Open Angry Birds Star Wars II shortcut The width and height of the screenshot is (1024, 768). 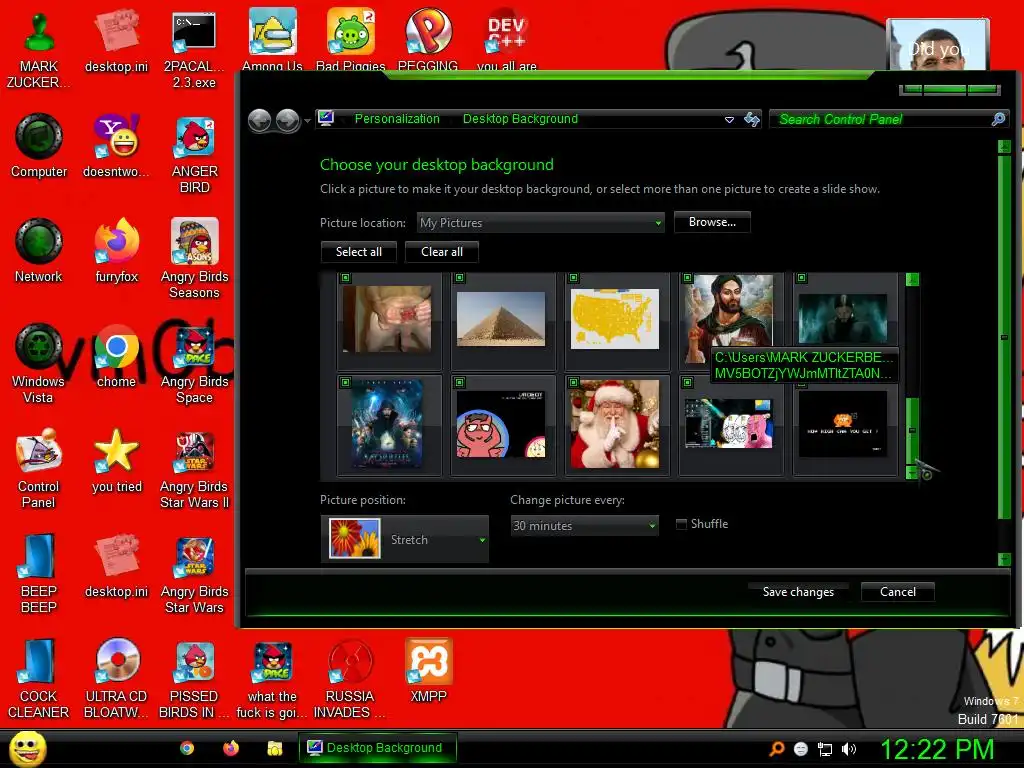coord(195,470)
